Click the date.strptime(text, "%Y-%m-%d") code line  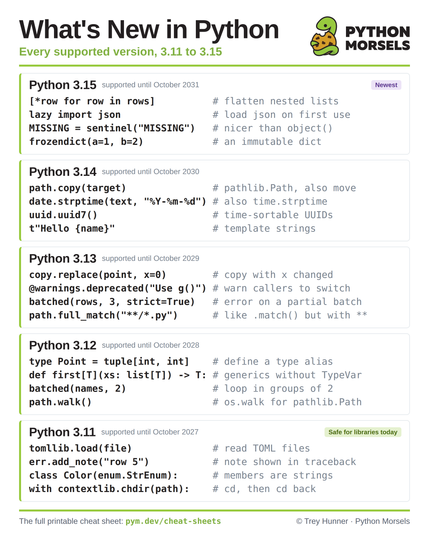[x=118, y=201]
